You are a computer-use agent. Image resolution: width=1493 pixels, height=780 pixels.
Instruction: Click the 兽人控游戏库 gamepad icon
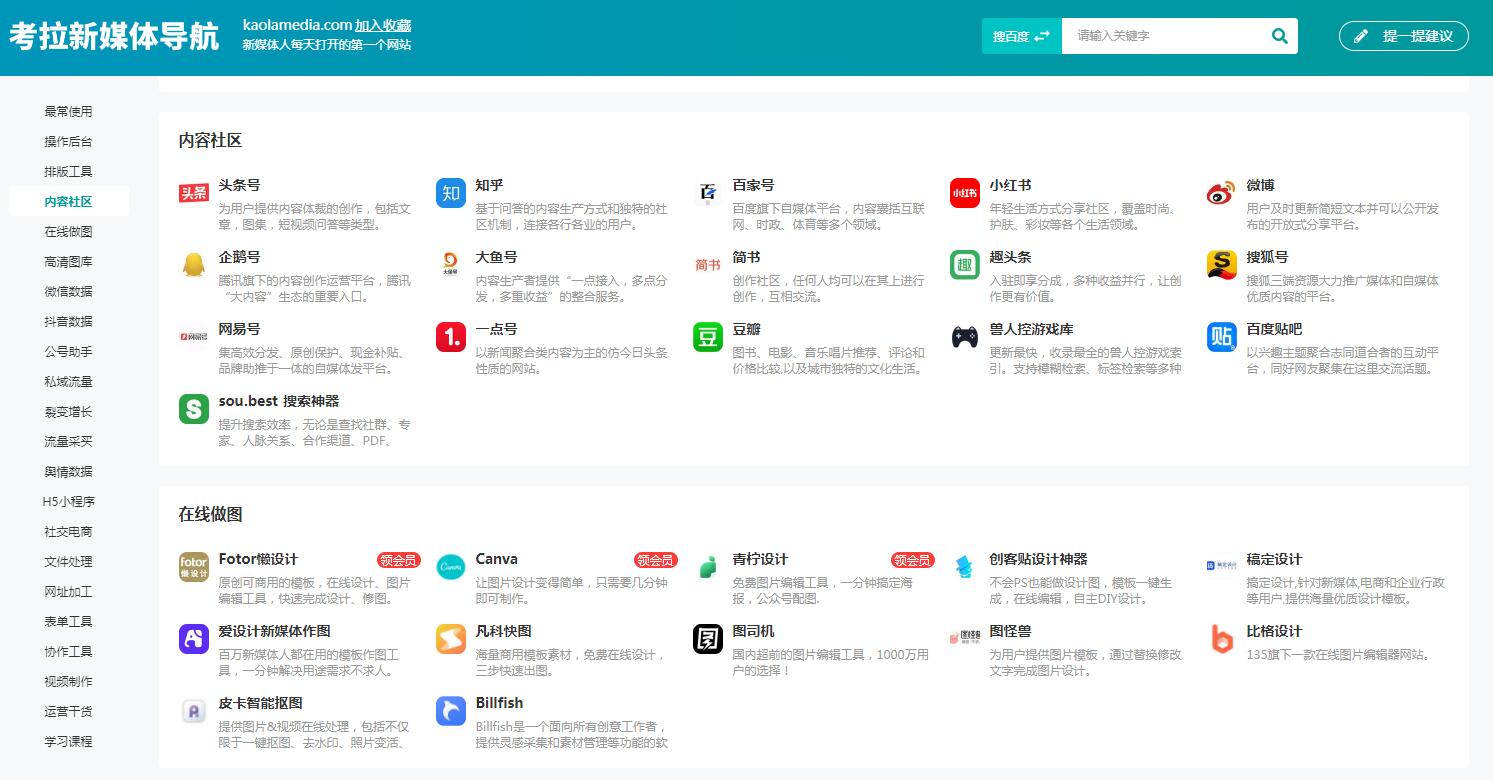click(x=965, y=337)
